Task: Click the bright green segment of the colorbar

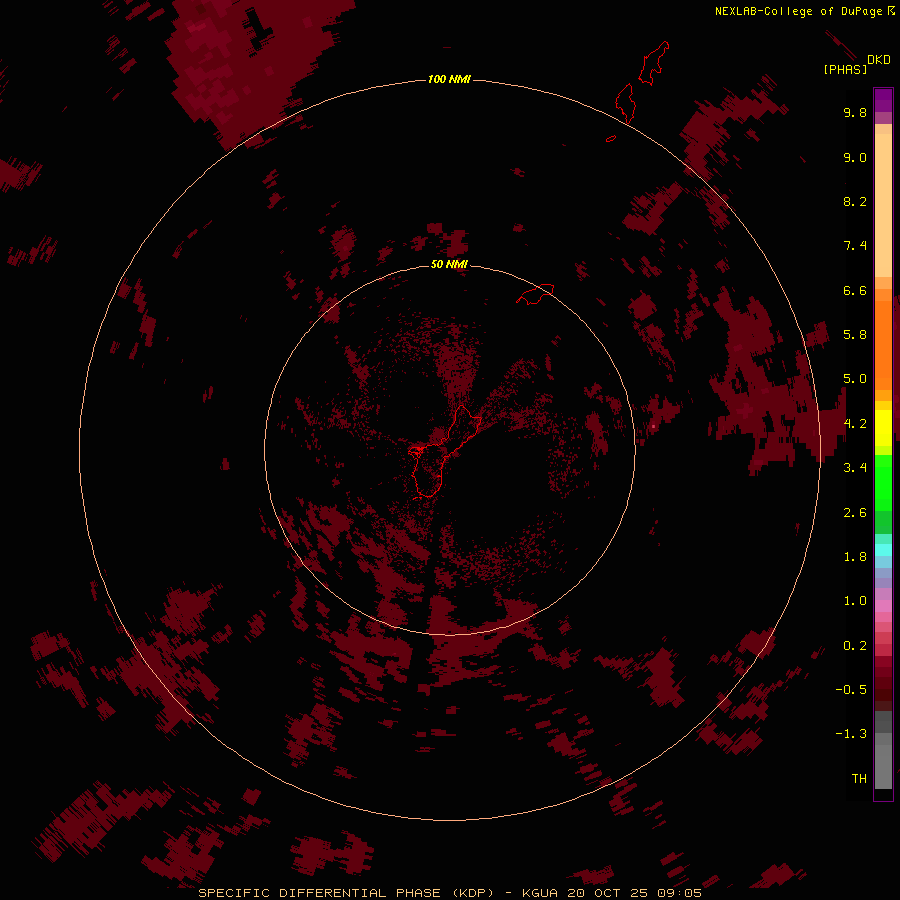Action: (x=883, y=482)
